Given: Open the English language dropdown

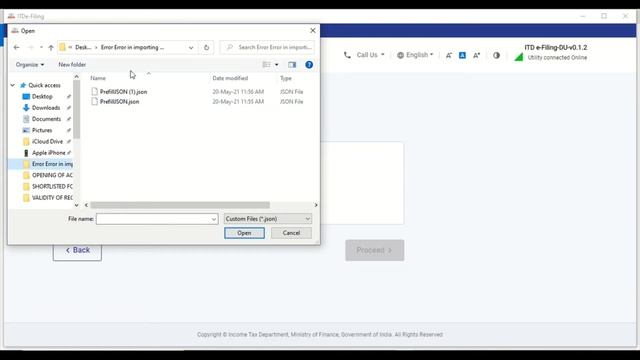Looking at the screenshot, I should (x=419, y=55).
